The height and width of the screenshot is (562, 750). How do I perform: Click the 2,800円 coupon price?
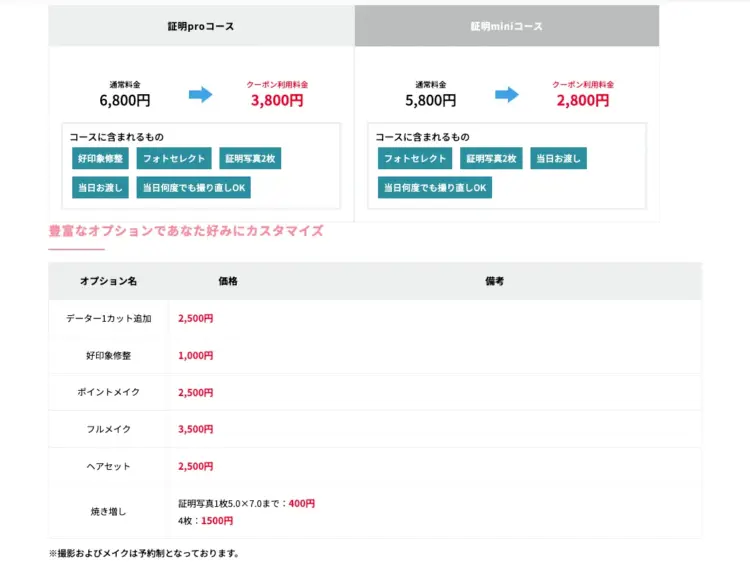click(x=583, y=100)
